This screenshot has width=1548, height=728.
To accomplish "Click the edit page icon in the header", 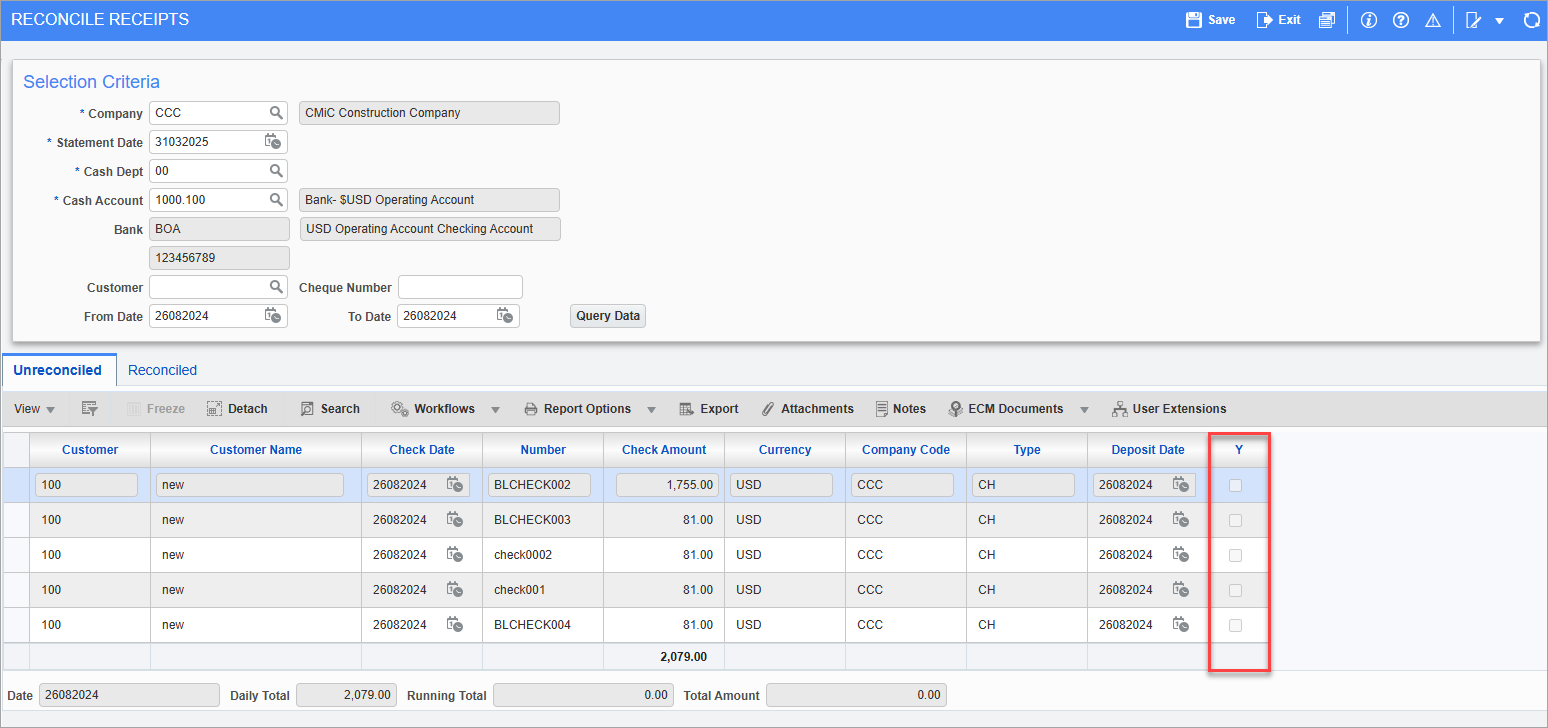I will pyautogui.click(x=1473, y=20).
